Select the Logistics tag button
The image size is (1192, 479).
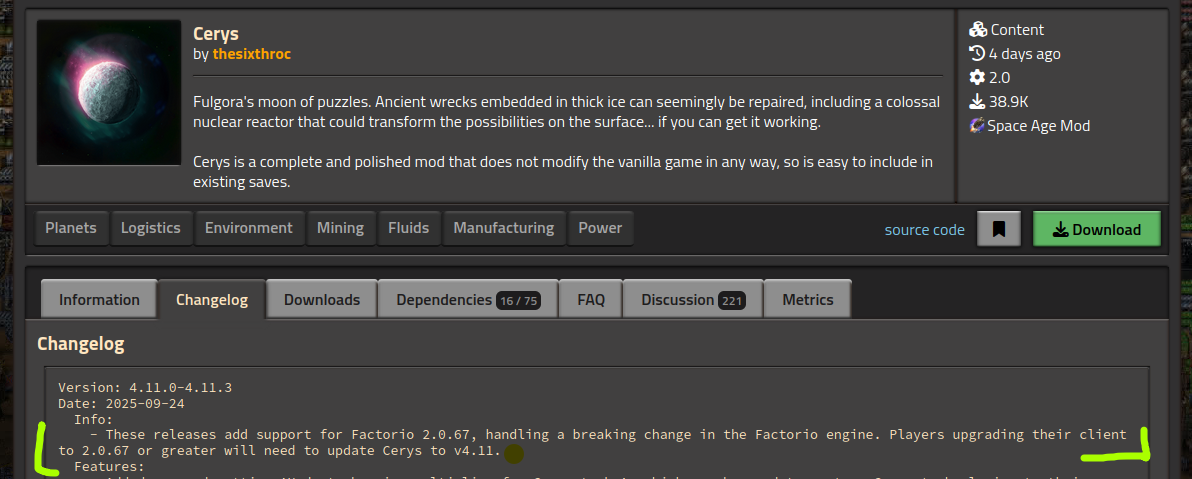coord(151,228)
